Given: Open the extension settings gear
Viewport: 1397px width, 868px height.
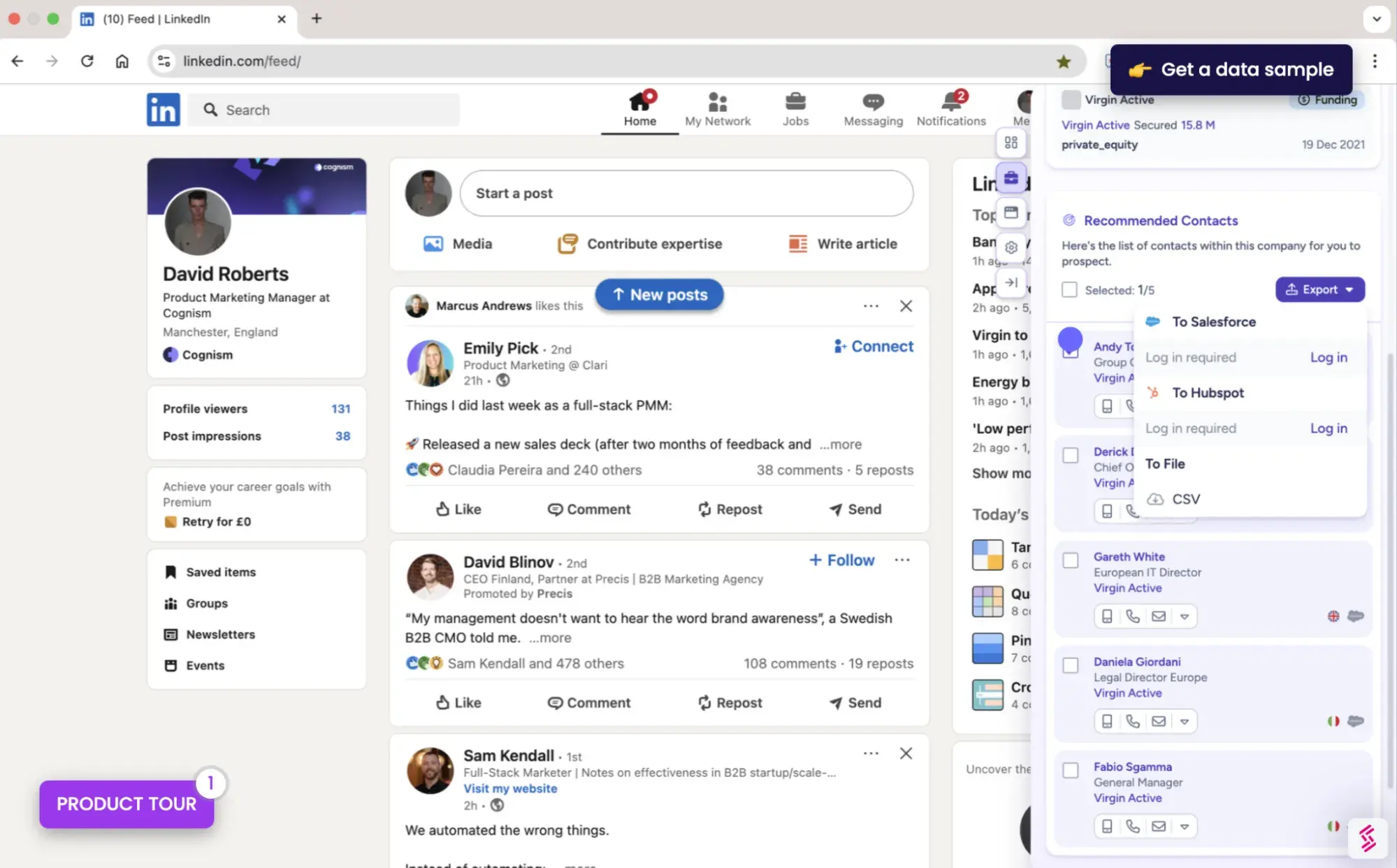Looking at the screenshot, I should coord(1011,247).
